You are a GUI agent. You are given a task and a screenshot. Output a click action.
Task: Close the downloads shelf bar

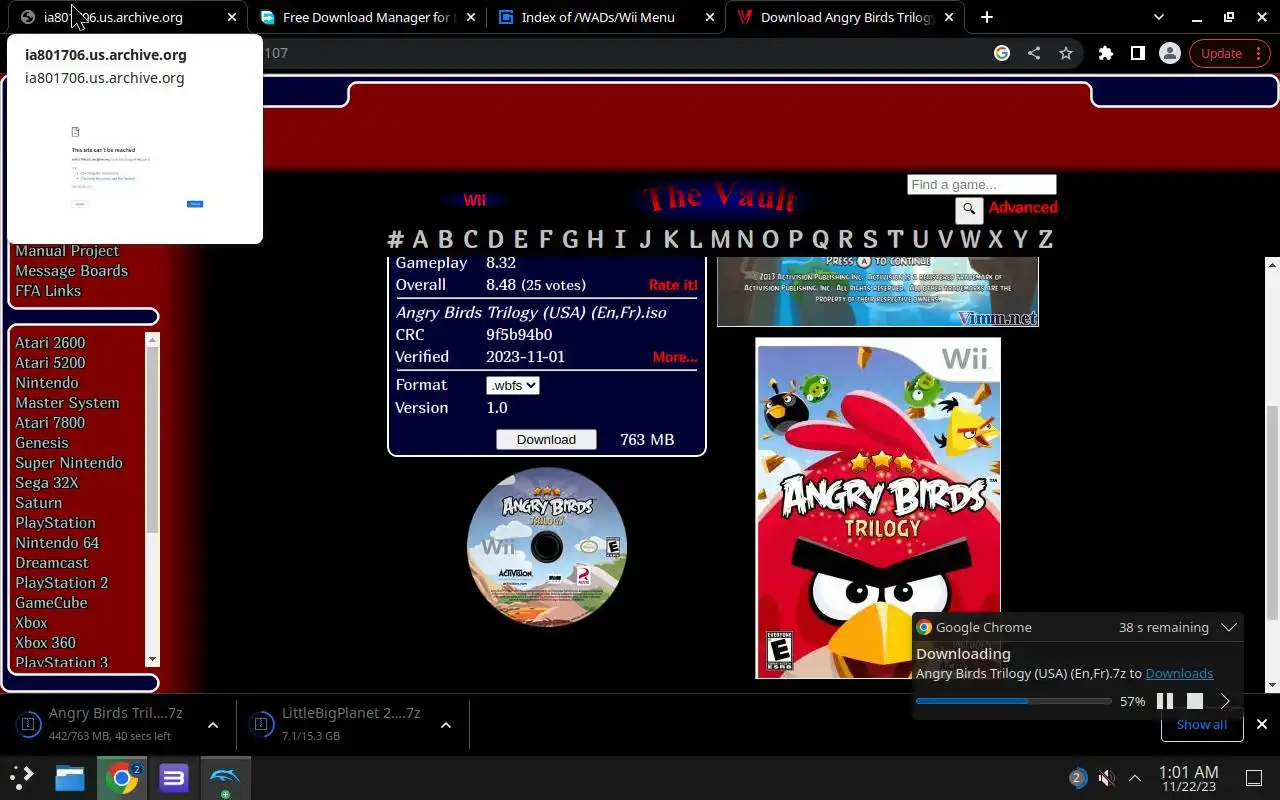pos(1262,724)
